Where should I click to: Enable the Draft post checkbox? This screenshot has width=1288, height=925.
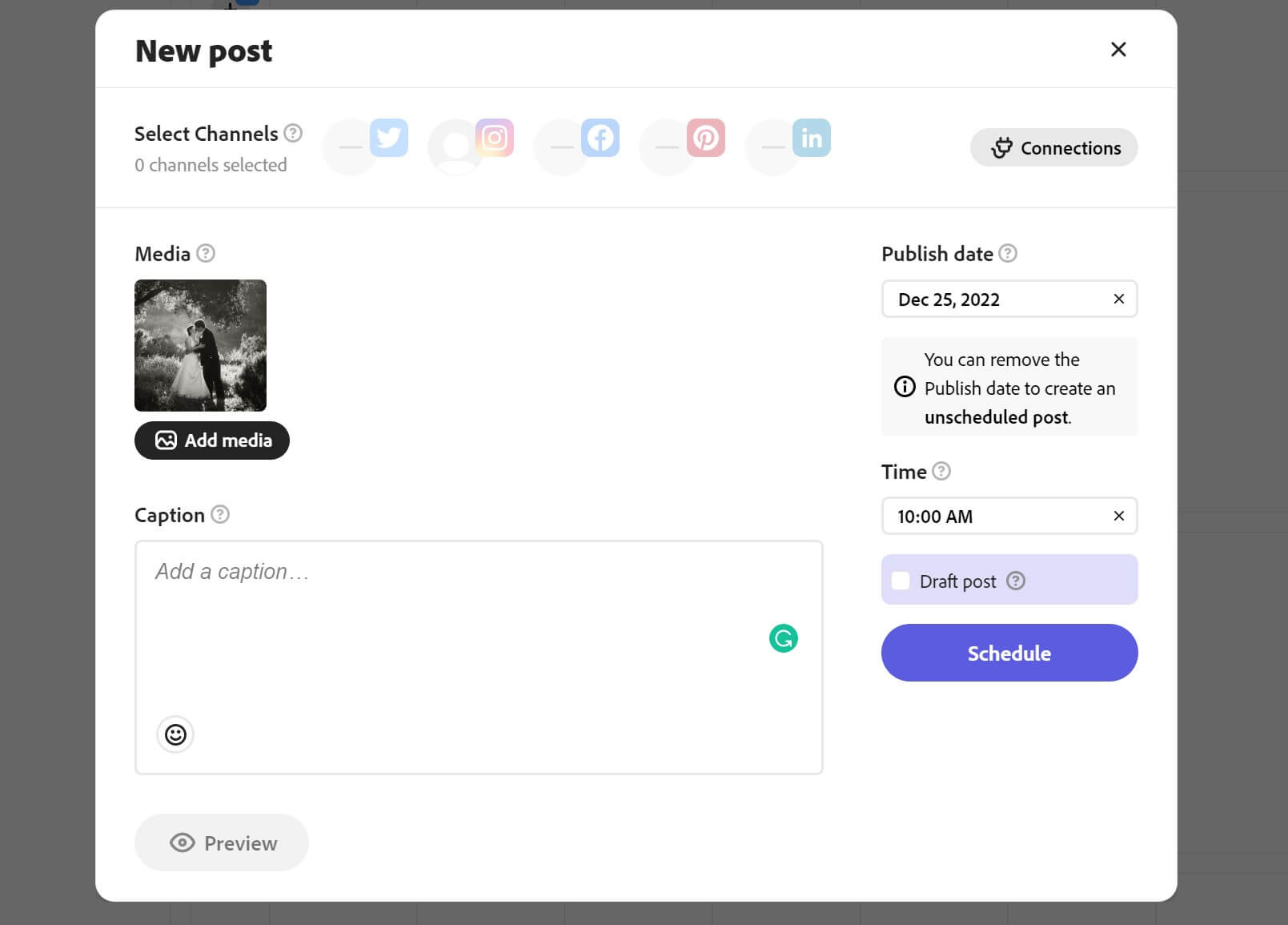pos(901,581)
